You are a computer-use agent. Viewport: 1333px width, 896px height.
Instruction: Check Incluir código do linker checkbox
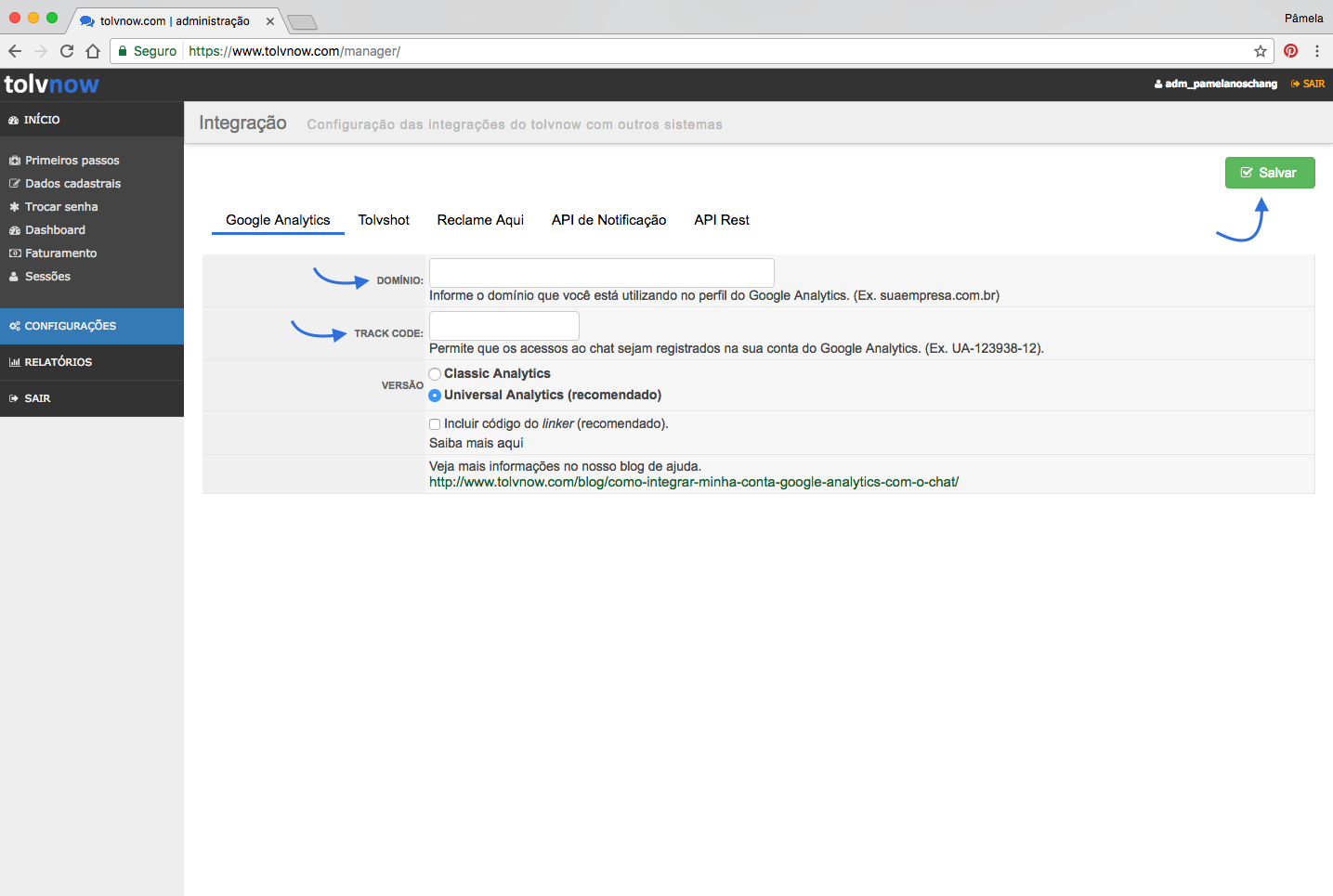[435, 424]
